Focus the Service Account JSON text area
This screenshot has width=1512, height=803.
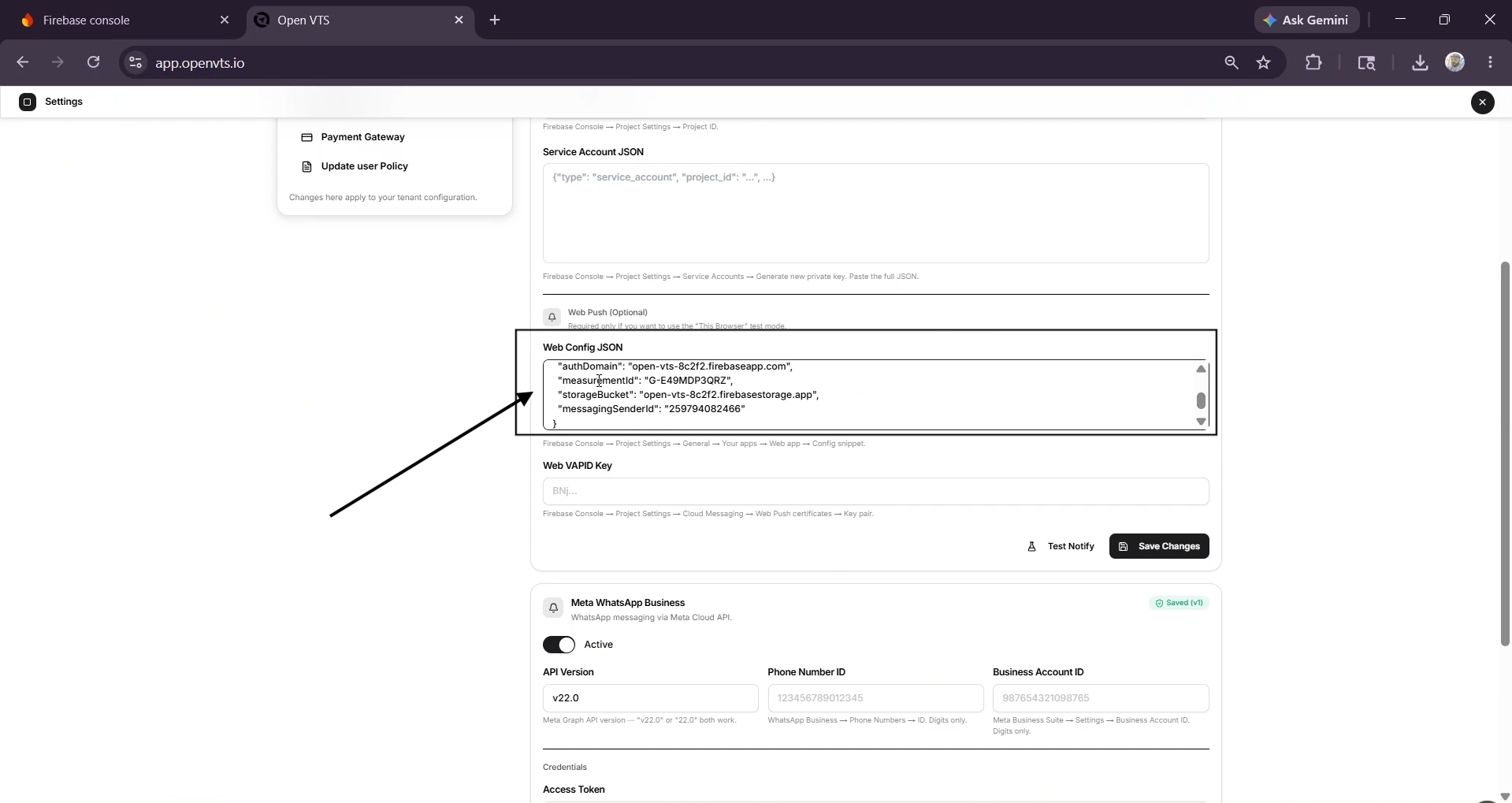tap(875, 213)
